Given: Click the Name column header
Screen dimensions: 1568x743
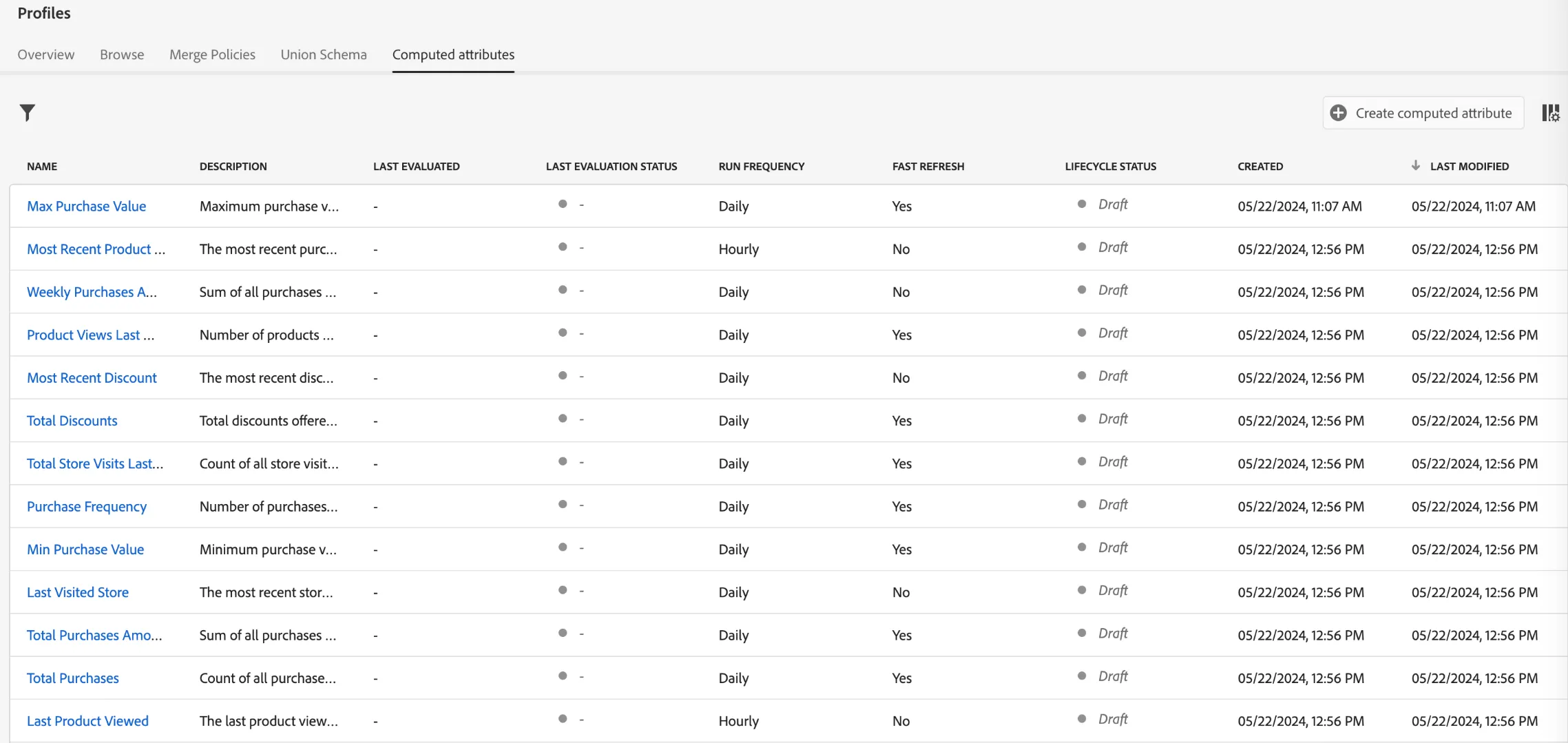Looking at the screenshot, I should 42,166.
